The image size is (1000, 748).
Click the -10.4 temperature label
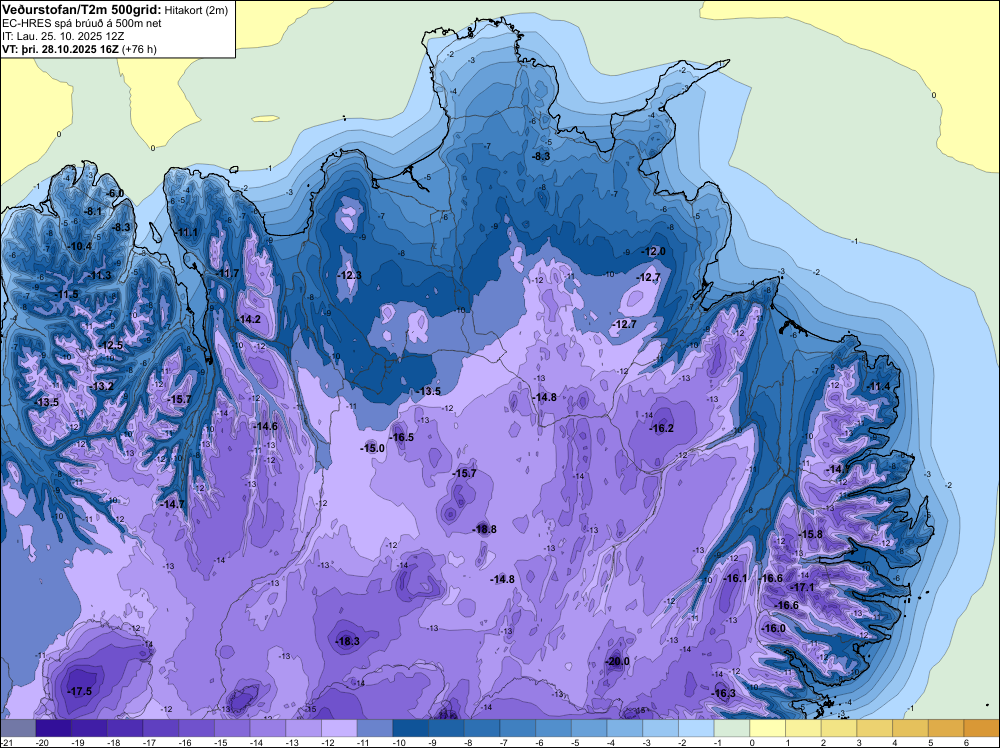80,247
